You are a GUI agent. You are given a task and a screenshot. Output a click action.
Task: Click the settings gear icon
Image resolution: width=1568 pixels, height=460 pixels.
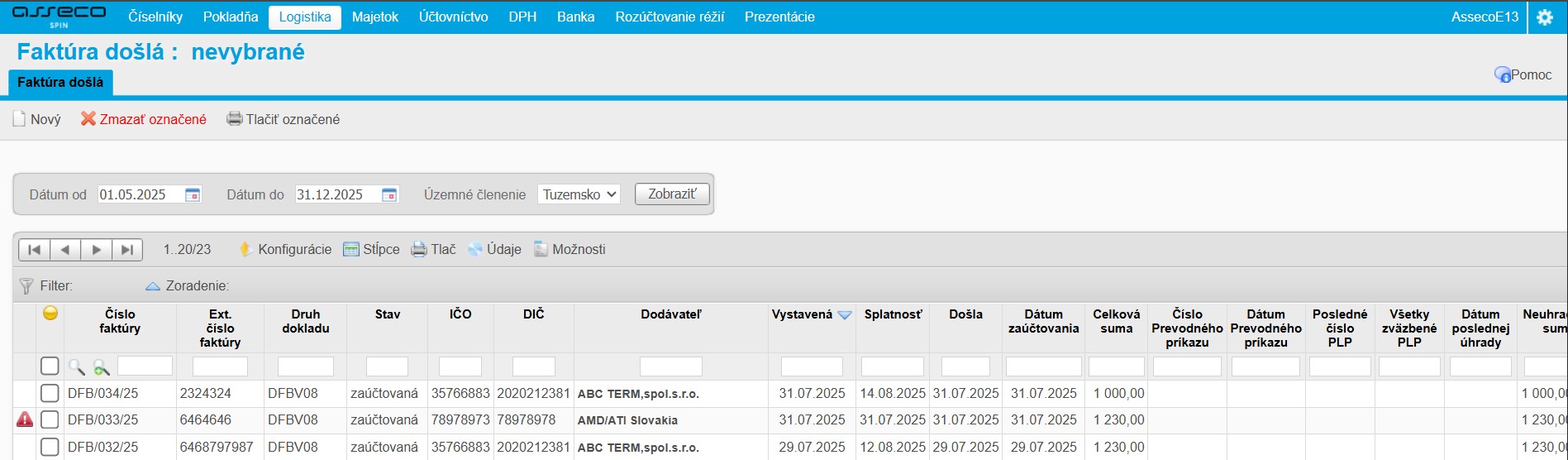1544,17
